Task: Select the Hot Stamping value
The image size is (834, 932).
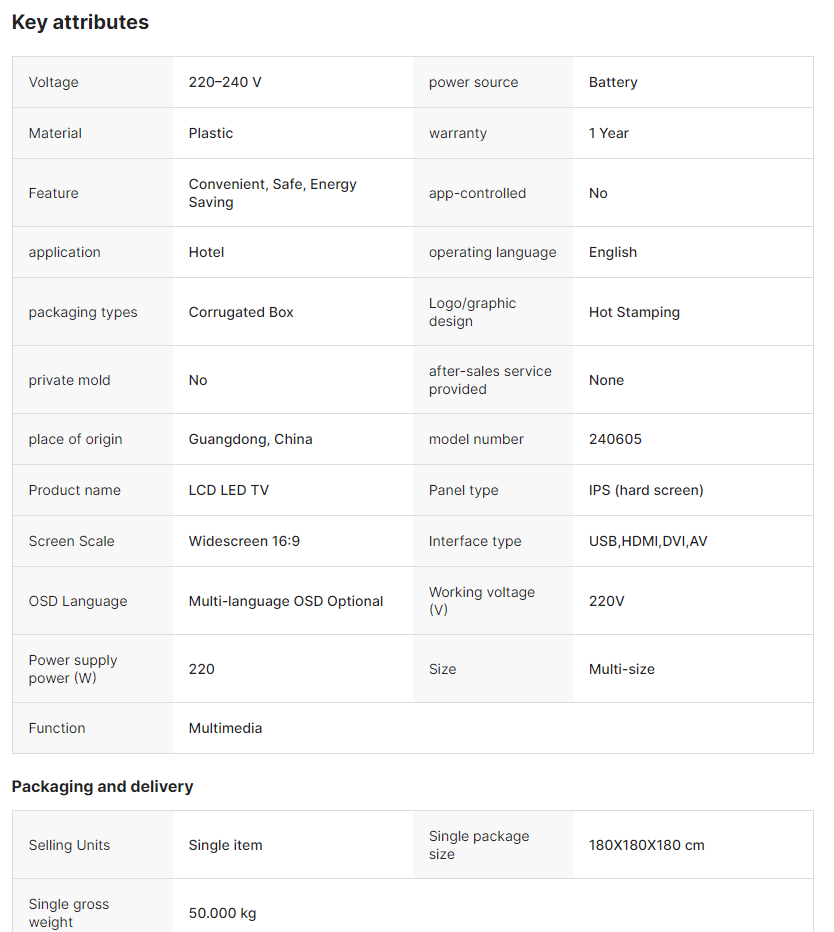Action: click(634, 312)
